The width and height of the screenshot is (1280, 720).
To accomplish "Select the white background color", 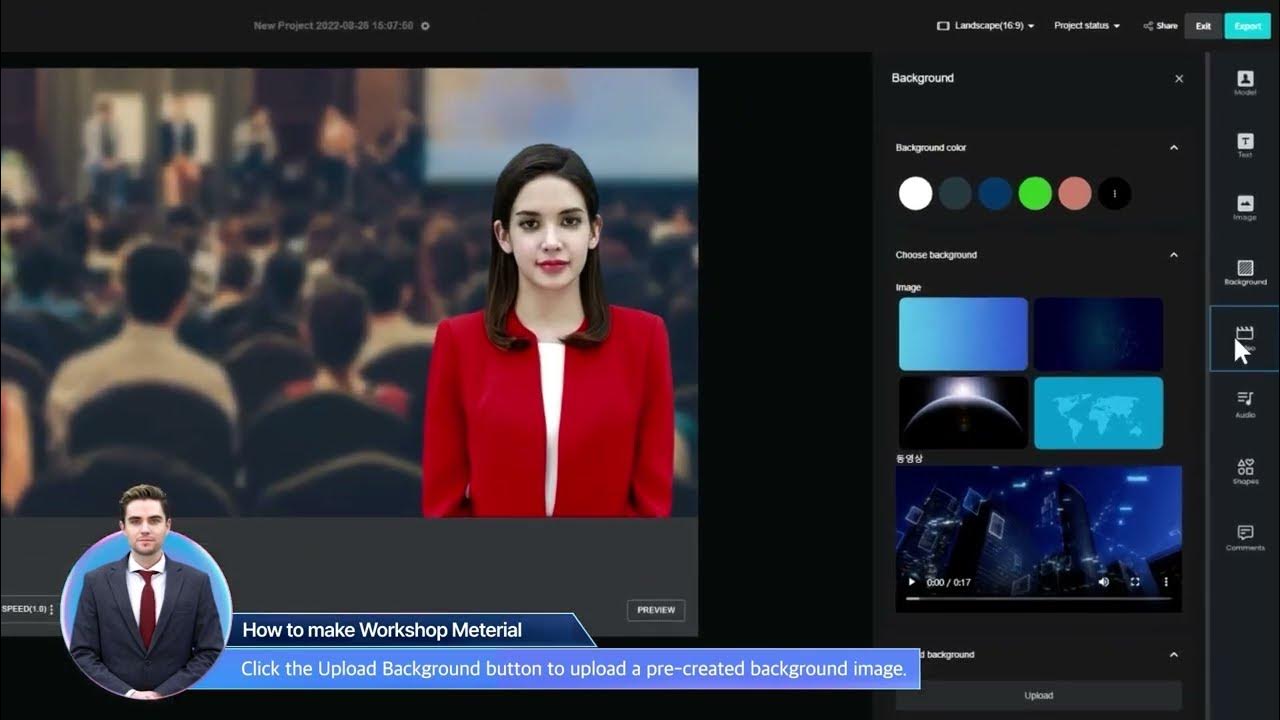I will point(915,193).
